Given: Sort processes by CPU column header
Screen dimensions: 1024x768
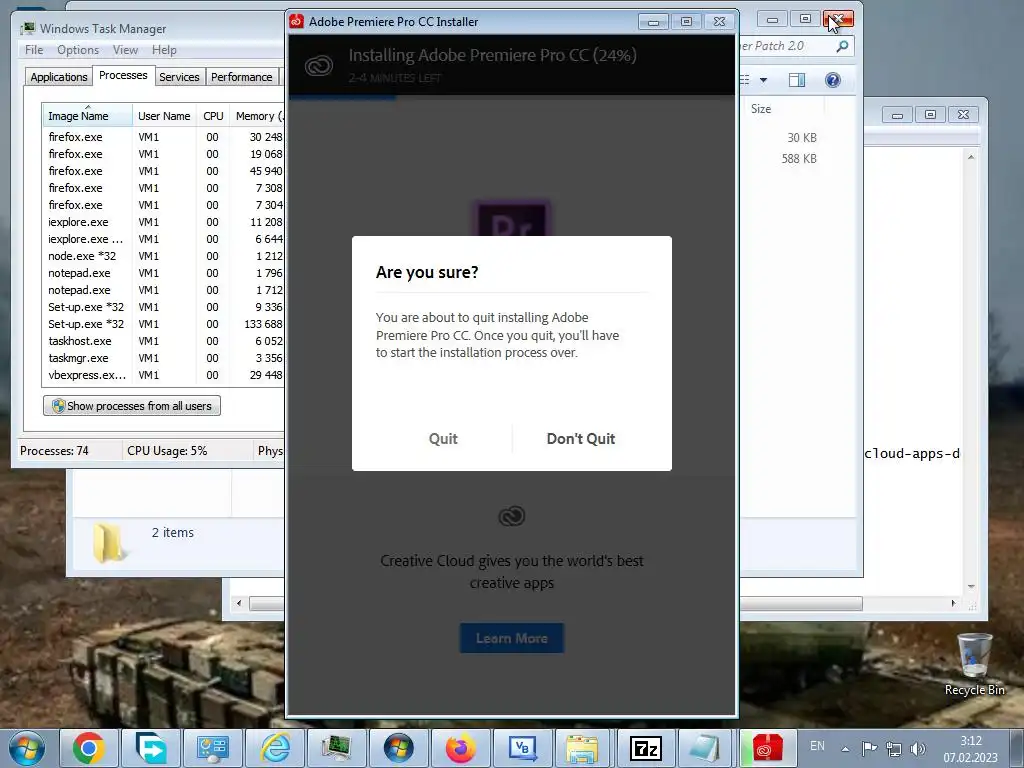Looking at the screenshot, I should pos(213,116).
